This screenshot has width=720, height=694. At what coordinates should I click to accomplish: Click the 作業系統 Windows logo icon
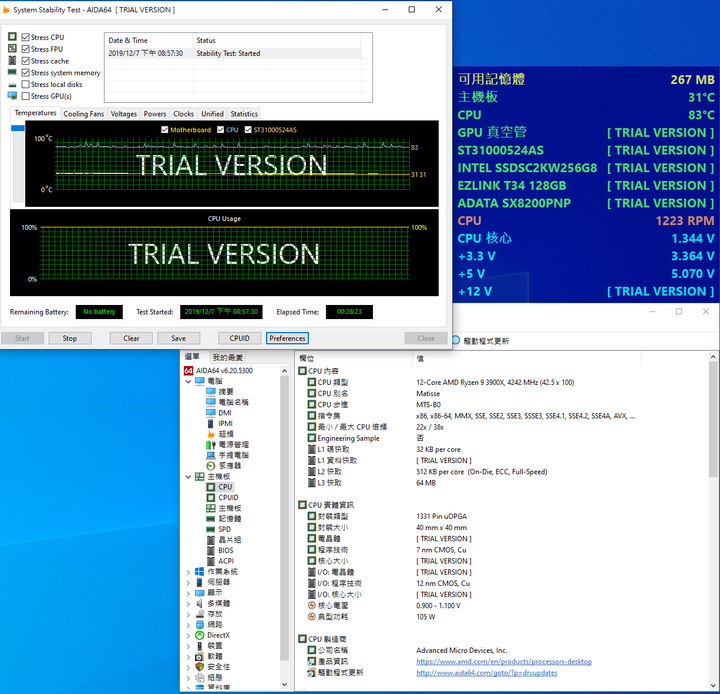tap(199, 571)
